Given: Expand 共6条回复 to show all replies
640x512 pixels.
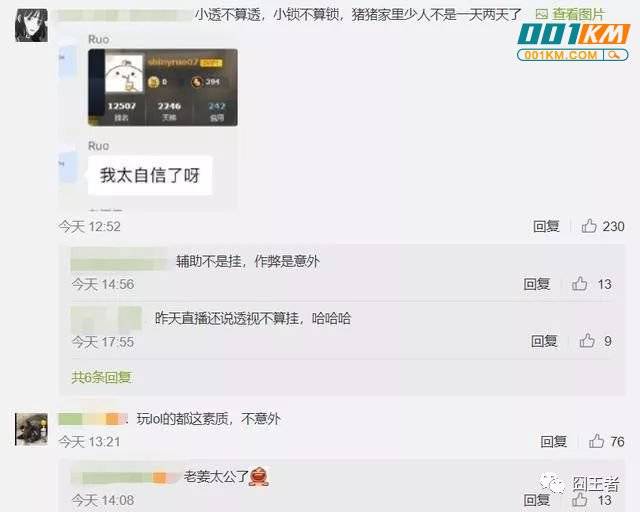Looking at the screenshot, I should [x=101, y=377].
